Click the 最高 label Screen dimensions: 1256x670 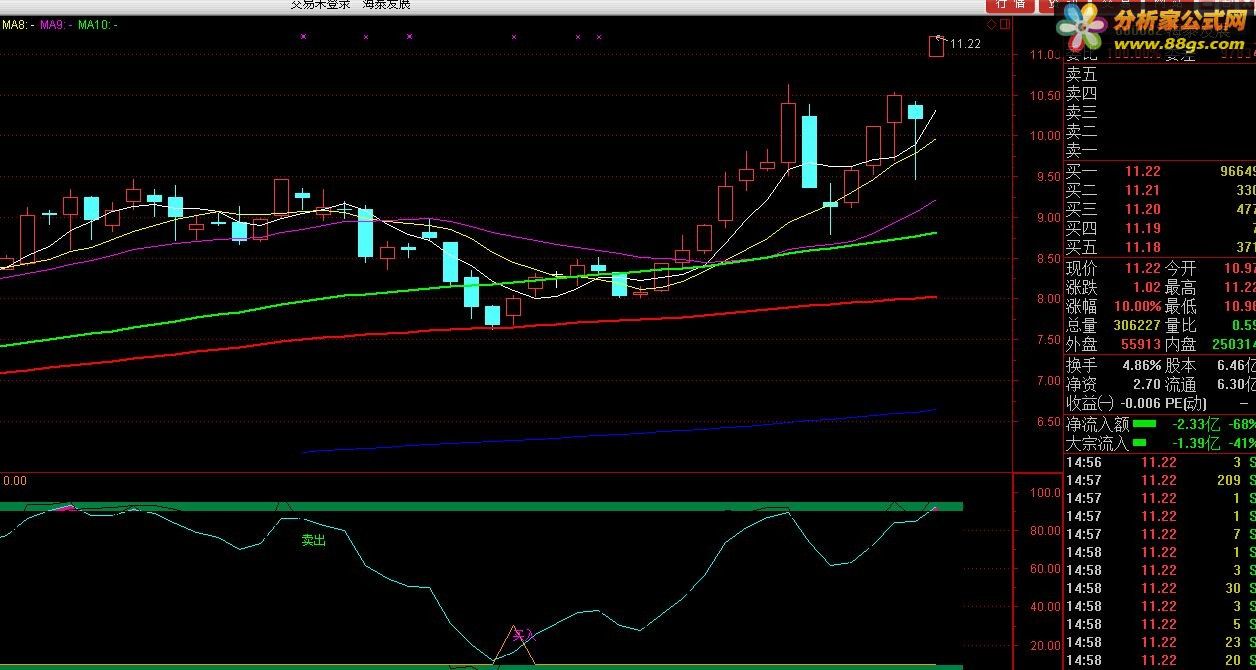pos(1181,288)
